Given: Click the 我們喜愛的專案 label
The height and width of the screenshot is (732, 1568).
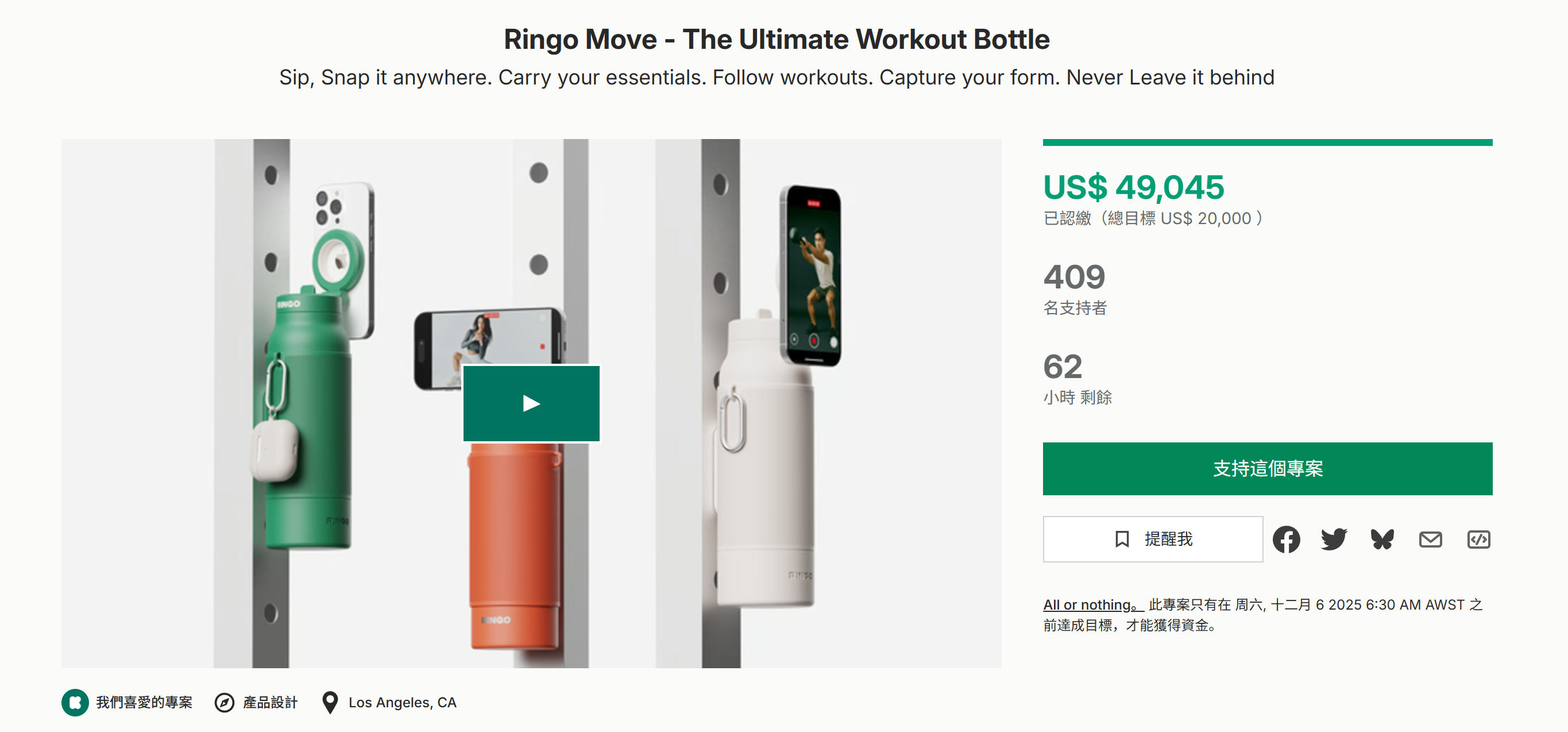Looking at the screenshot, I should click(x=144, y=702).
